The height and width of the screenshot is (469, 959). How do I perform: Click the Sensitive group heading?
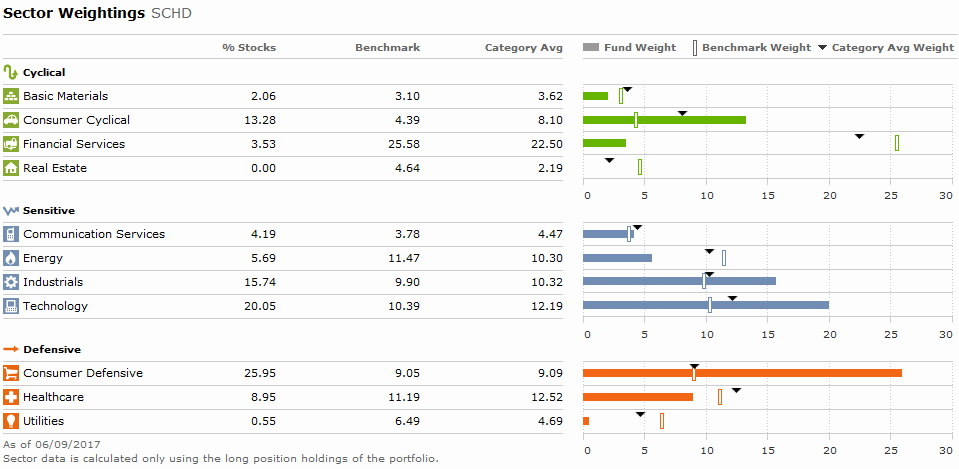[x=49, y=211]
